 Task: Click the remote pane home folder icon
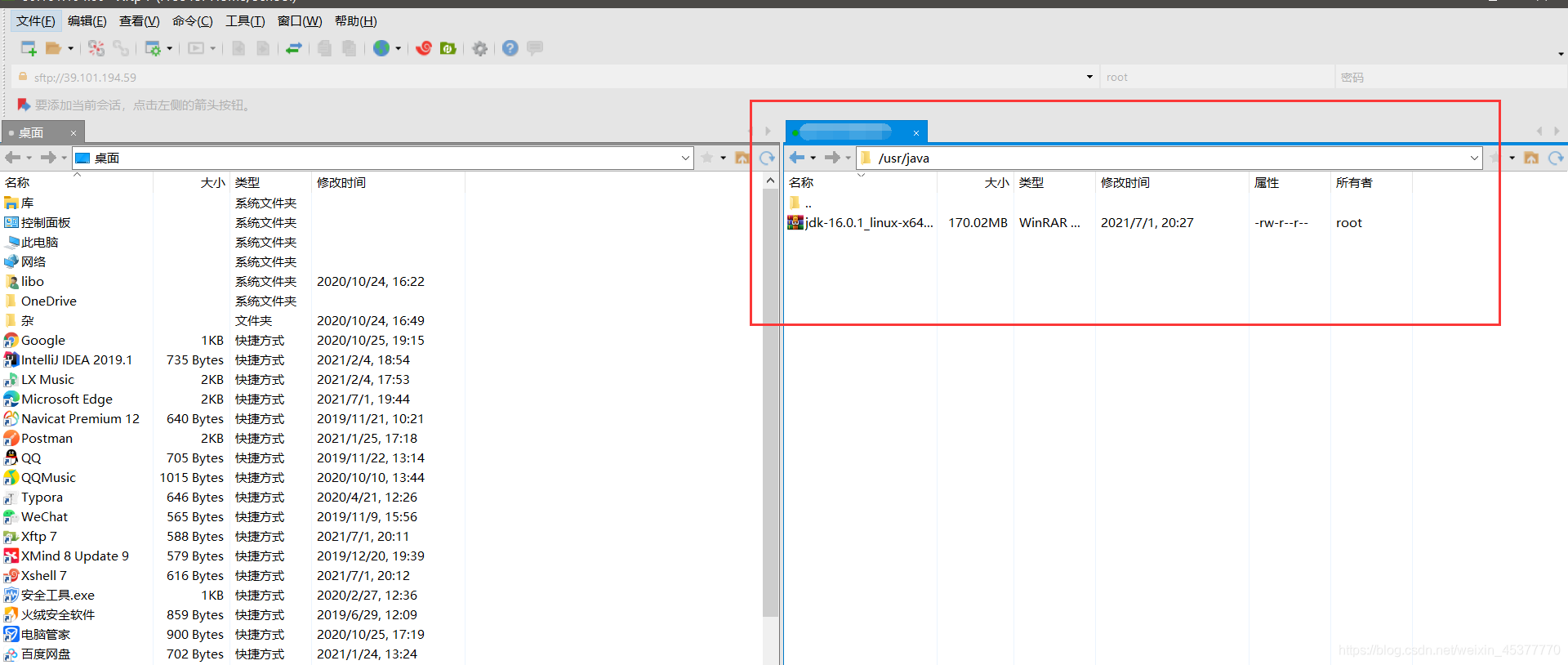click(x=1531, y=158)
